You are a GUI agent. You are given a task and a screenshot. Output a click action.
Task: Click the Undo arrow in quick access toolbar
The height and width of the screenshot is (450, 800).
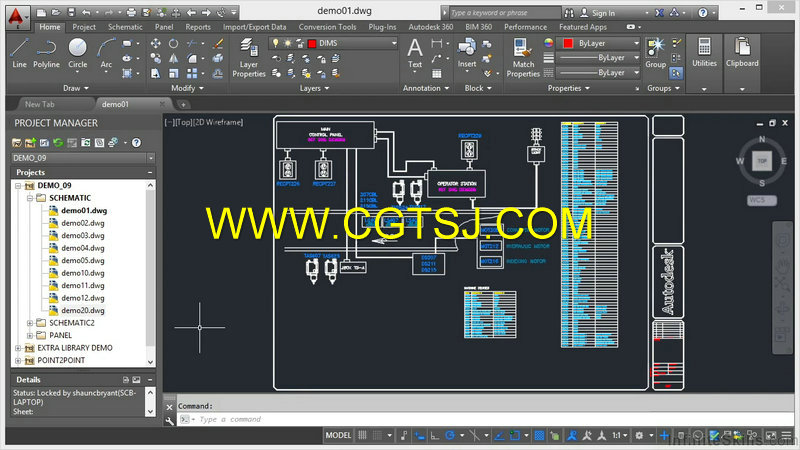coord(86,12)
